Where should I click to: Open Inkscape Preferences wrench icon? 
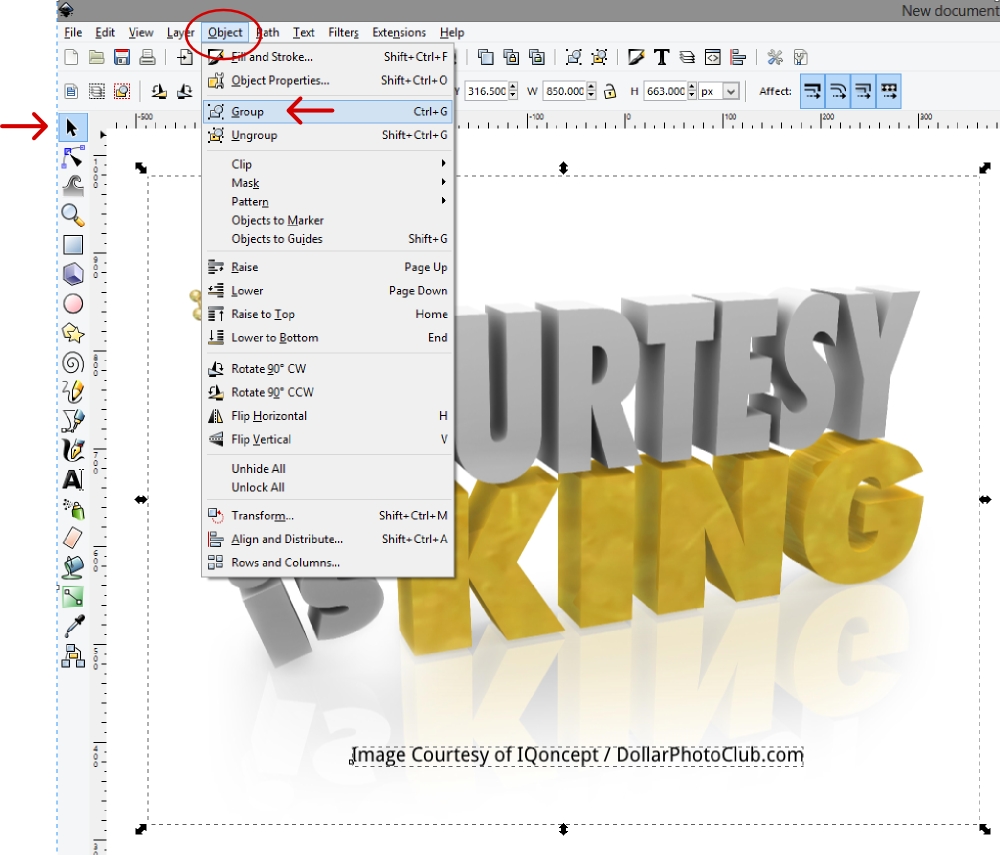[775, 57]
